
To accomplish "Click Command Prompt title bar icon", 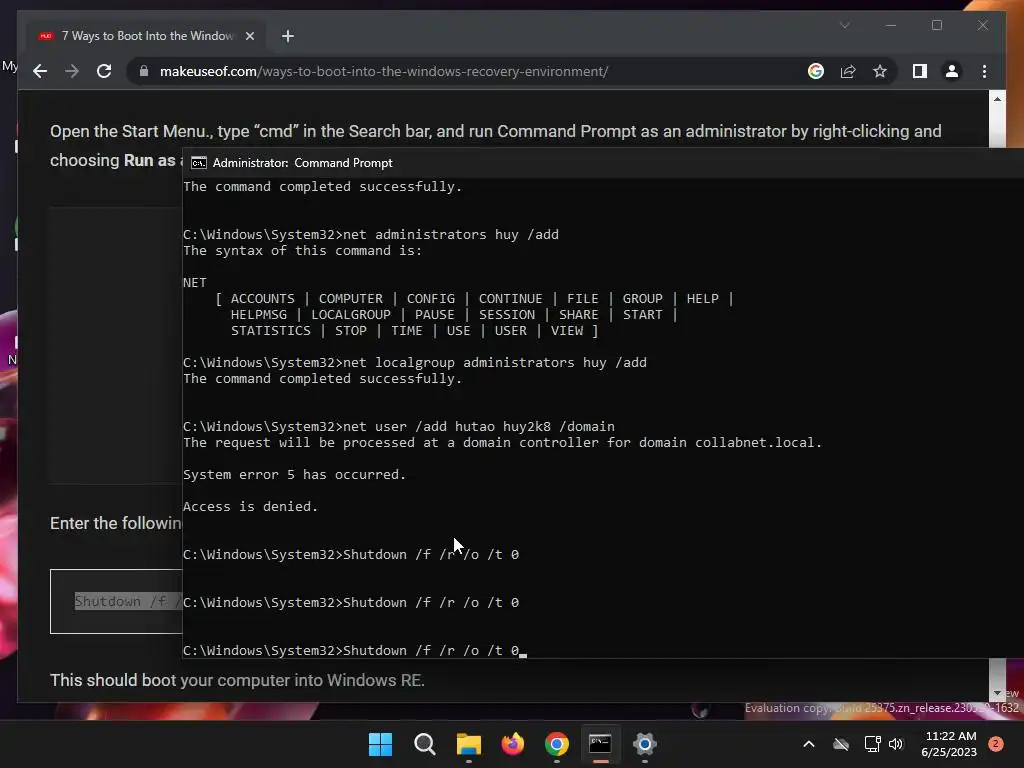I will point(199,163).
